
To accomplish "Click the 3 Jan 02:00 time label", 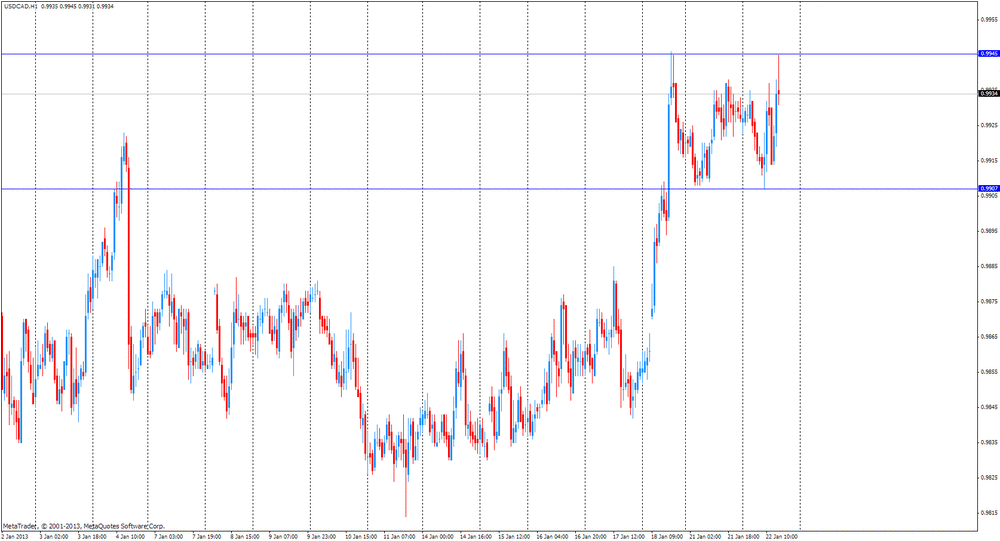I will pos(54,537).
